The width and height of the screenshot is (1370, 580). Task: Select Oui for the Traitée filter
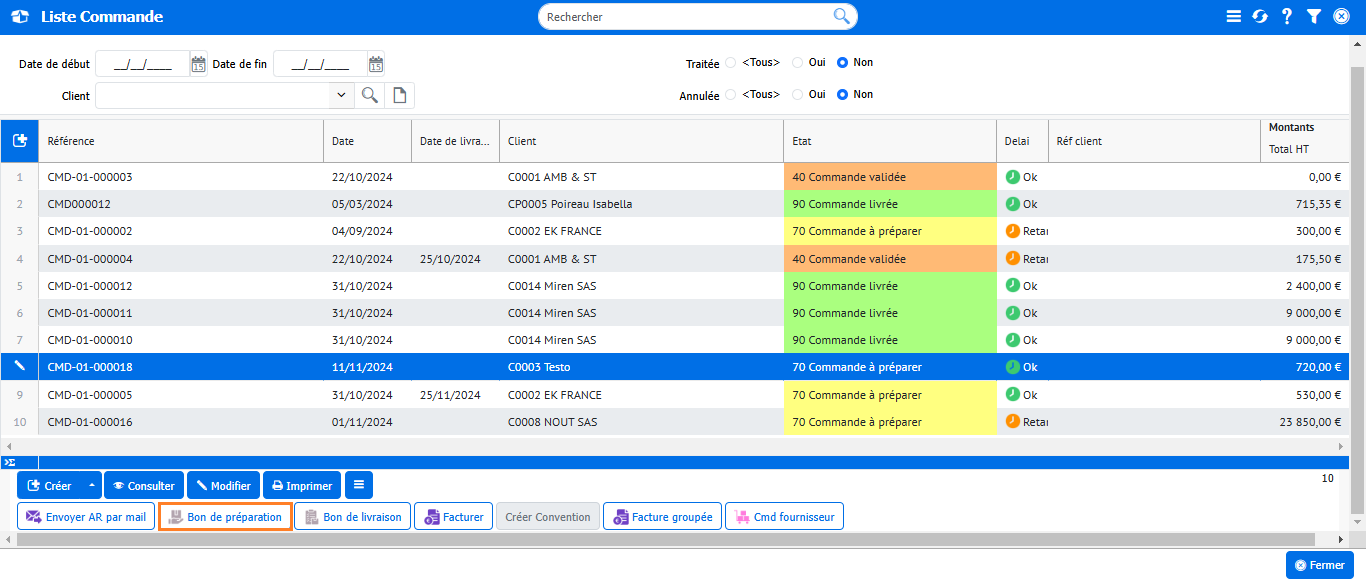pos(798,62)
